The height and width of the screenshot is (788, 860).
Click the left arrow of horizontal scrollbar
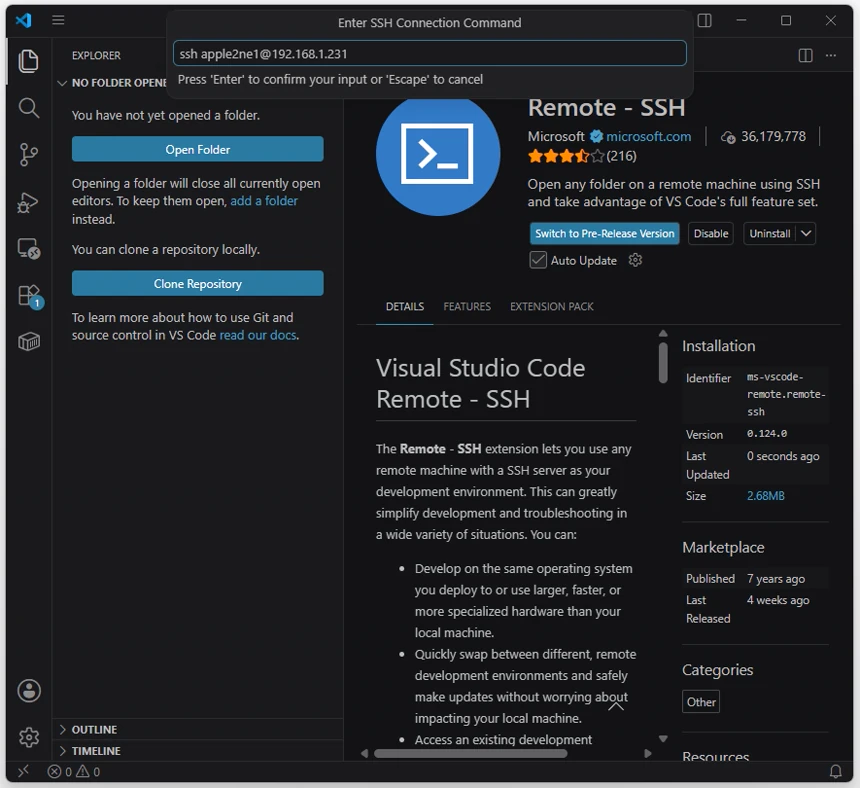[365, 753]
